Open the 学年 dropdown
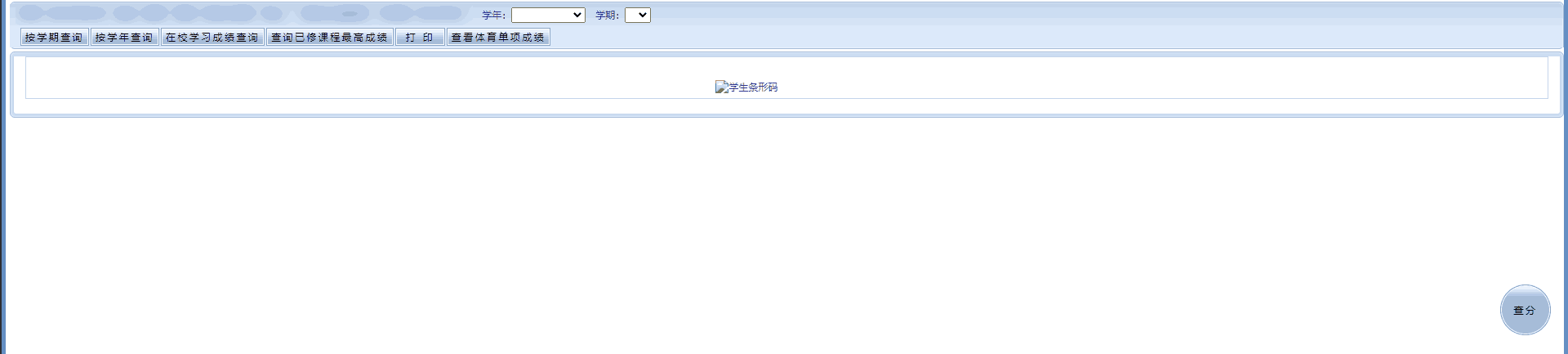Screen dimensions: 1568x354 pos(548,15)
